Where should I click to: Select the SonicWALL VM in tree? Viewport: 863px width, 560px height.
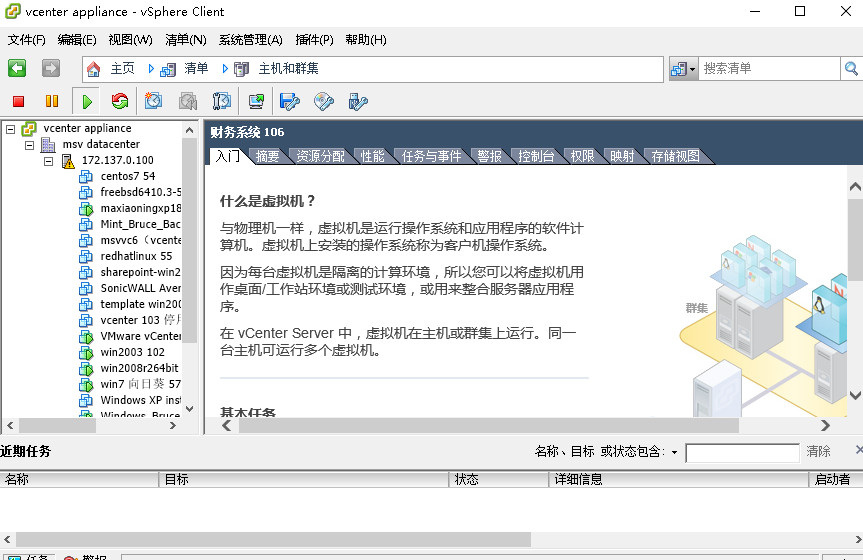(x=140, y=288)
